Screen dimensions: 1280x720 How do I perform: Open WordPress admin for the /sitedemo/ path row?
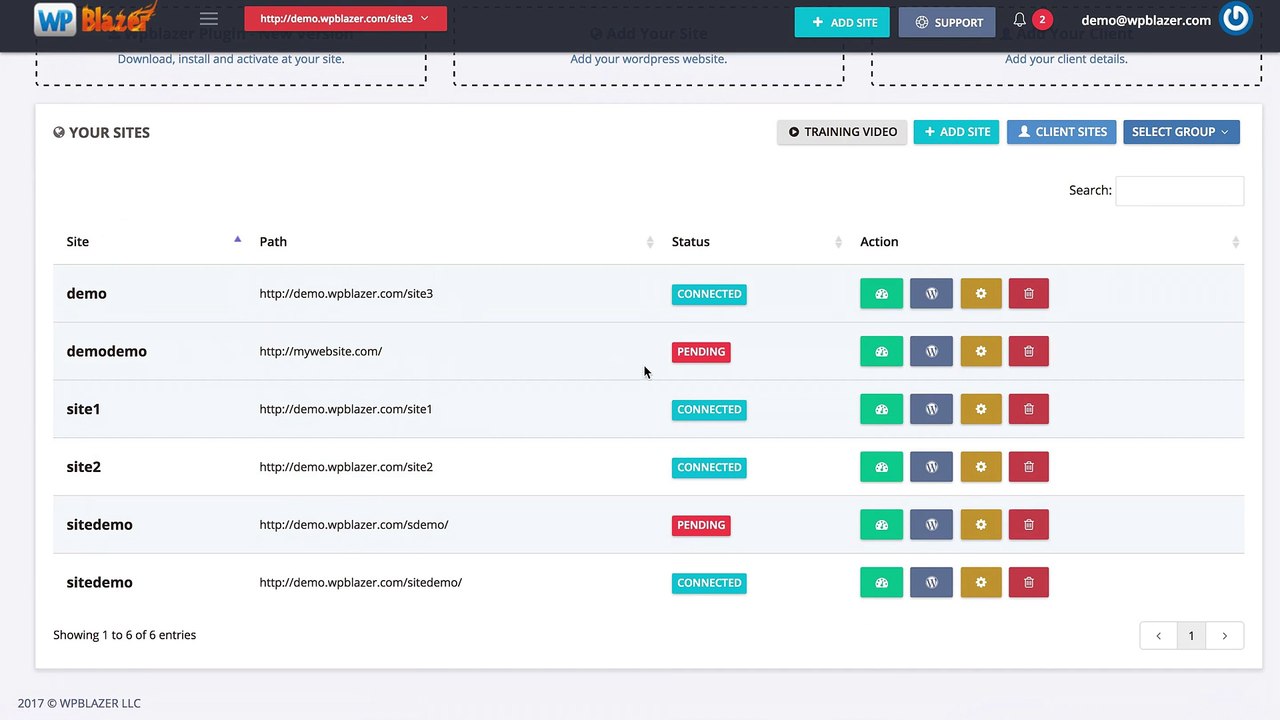click(x=931, y=583)
